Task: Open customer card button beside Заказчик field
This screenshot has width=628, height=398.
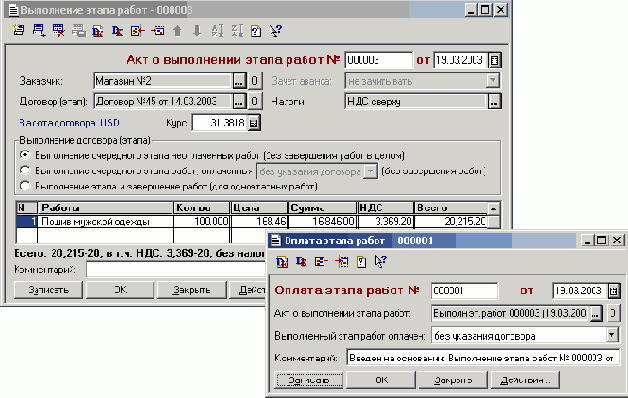Action: (x=255, y=81)
